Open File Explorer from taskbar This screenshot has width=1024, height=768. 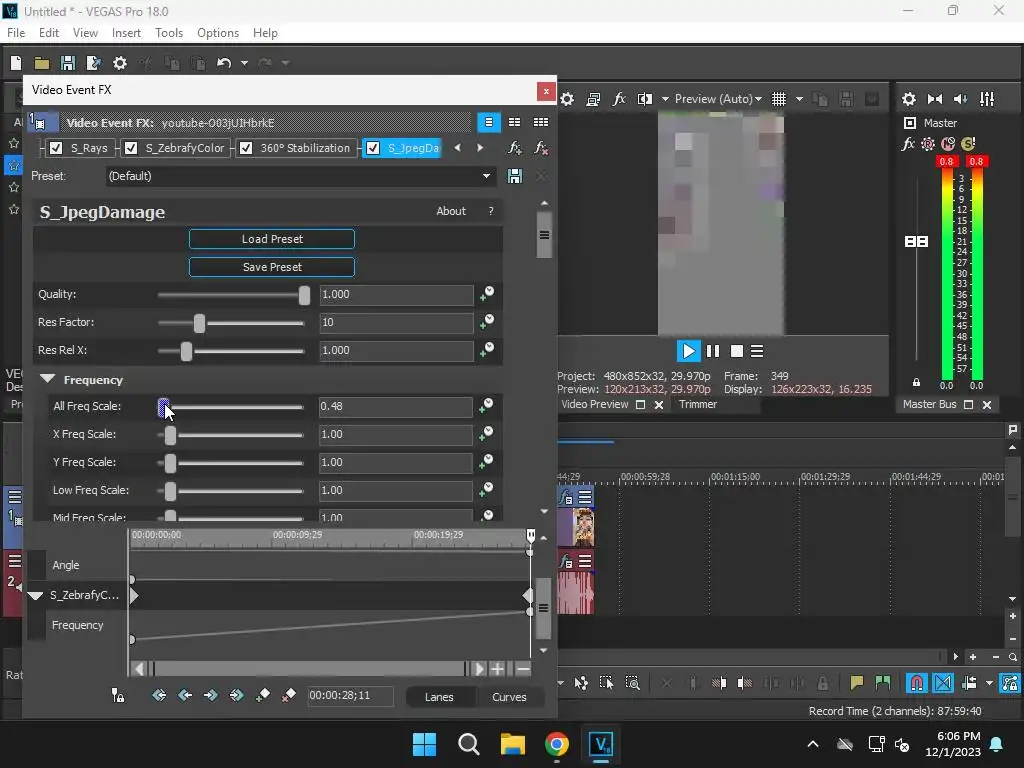click(x=513, y=744)
